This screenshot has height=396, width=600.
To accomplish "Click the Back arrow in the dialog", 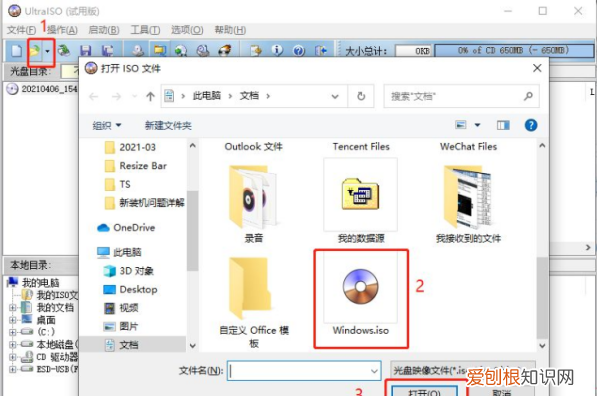I will tap(94, 96).
